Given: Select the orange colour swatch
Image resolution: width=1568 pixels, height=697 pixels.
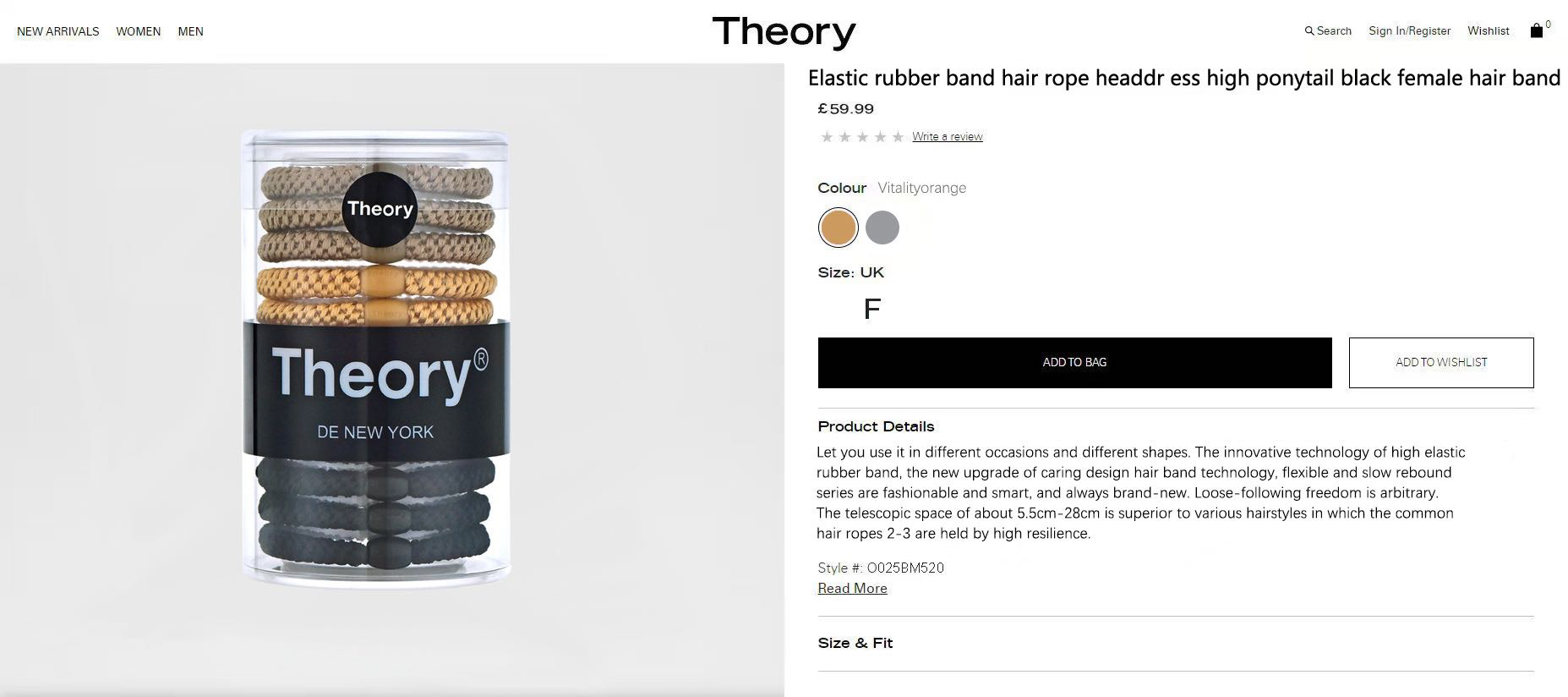Looking at the screenshot, I should [x=839, y=228].
